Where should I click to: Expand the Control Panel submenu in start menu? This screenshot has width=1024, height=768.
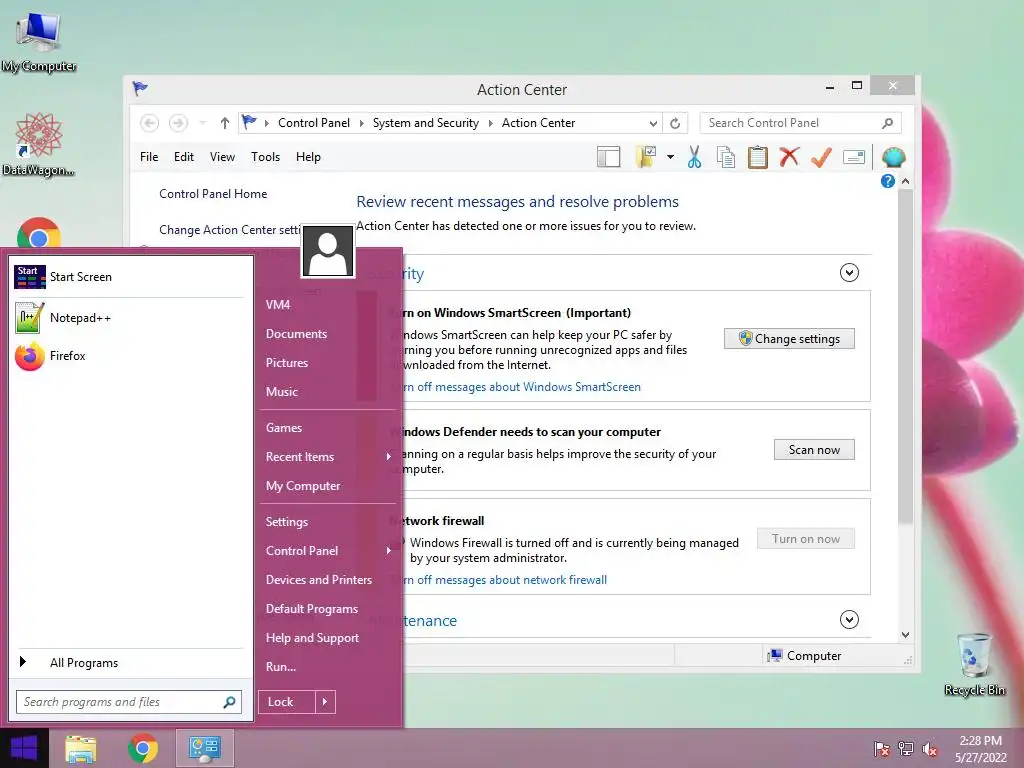[x=389, y=551]
